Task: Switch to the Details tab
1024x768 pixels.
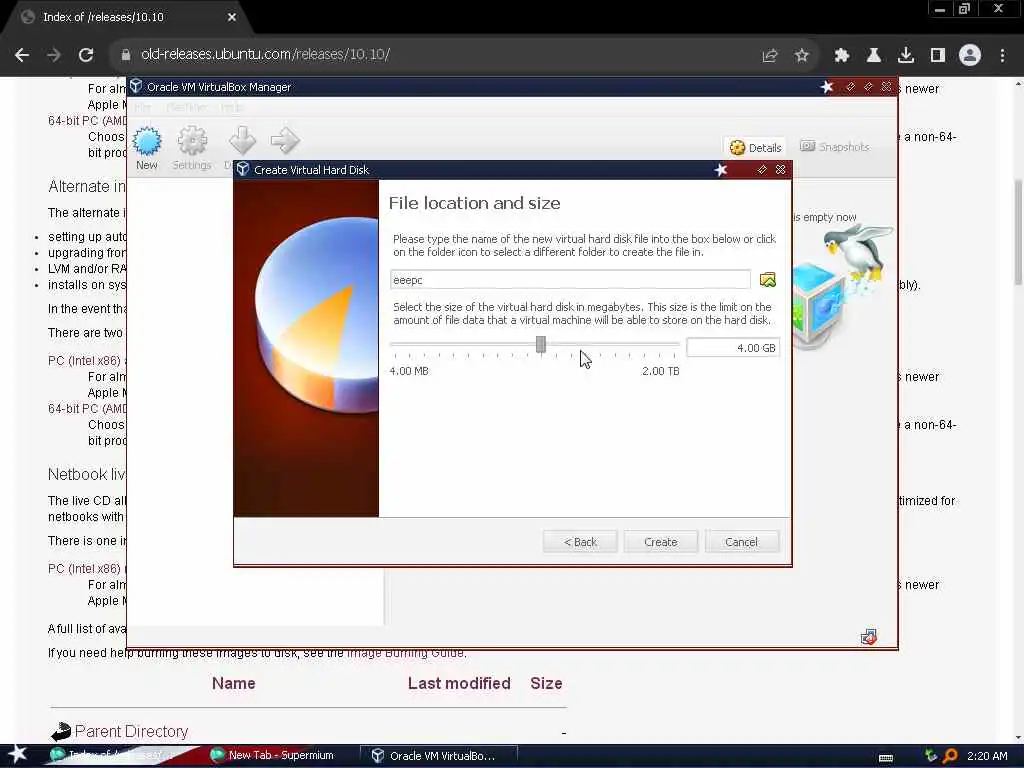Action: pos(756,148)
